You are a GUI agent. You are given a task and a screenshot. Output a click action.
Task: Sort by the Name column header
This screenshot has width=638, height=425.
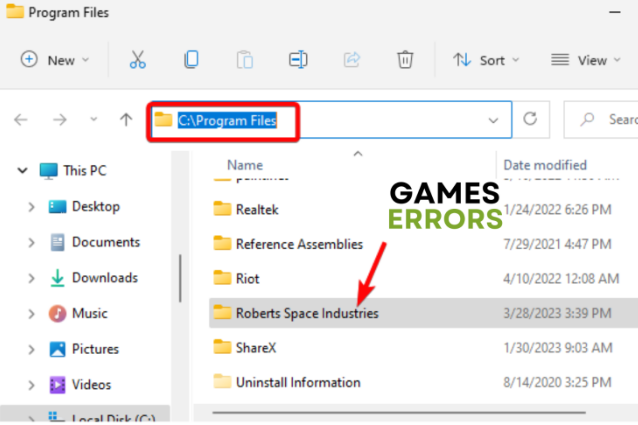[x=245, y=165]
